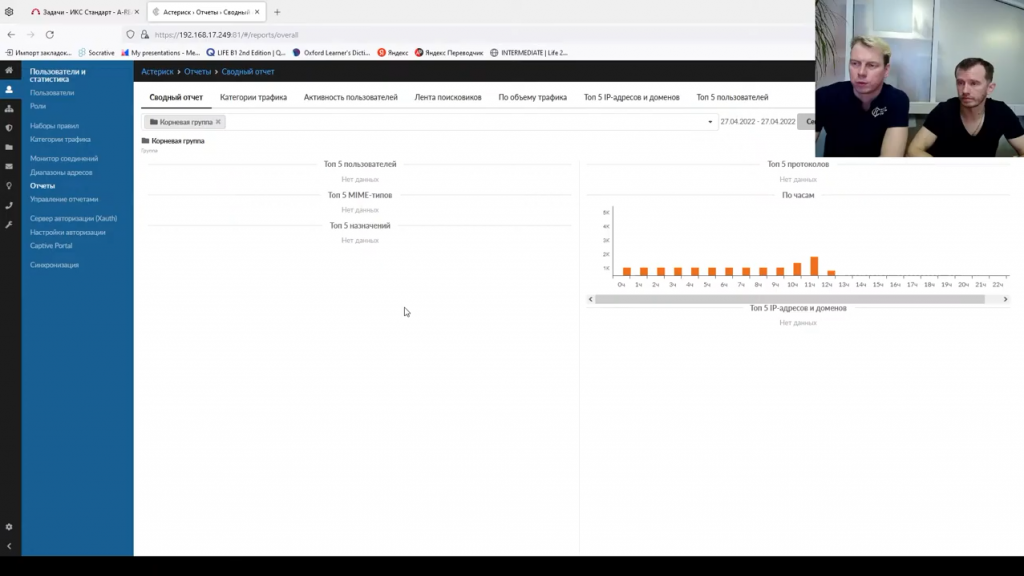Click 'Астериск' breadcrumb link

[x=157, y=72]
